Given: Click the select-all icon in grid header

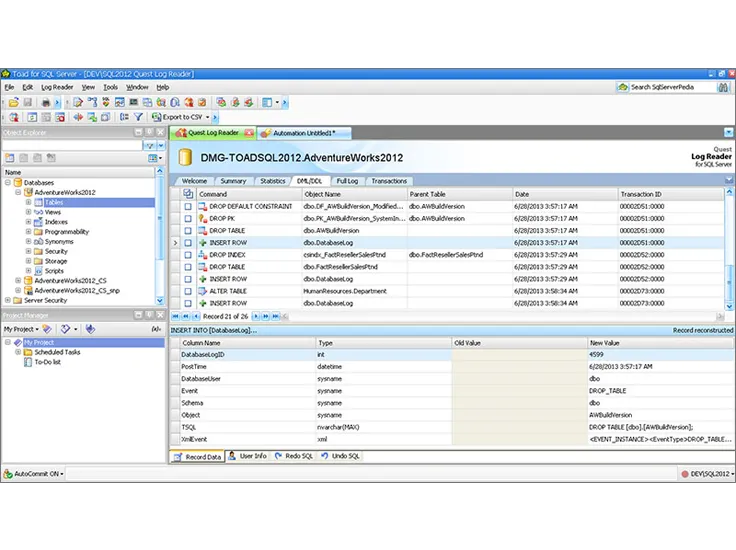Looking at the screenshot, I should pyautogui.click(x=187, y=194).
